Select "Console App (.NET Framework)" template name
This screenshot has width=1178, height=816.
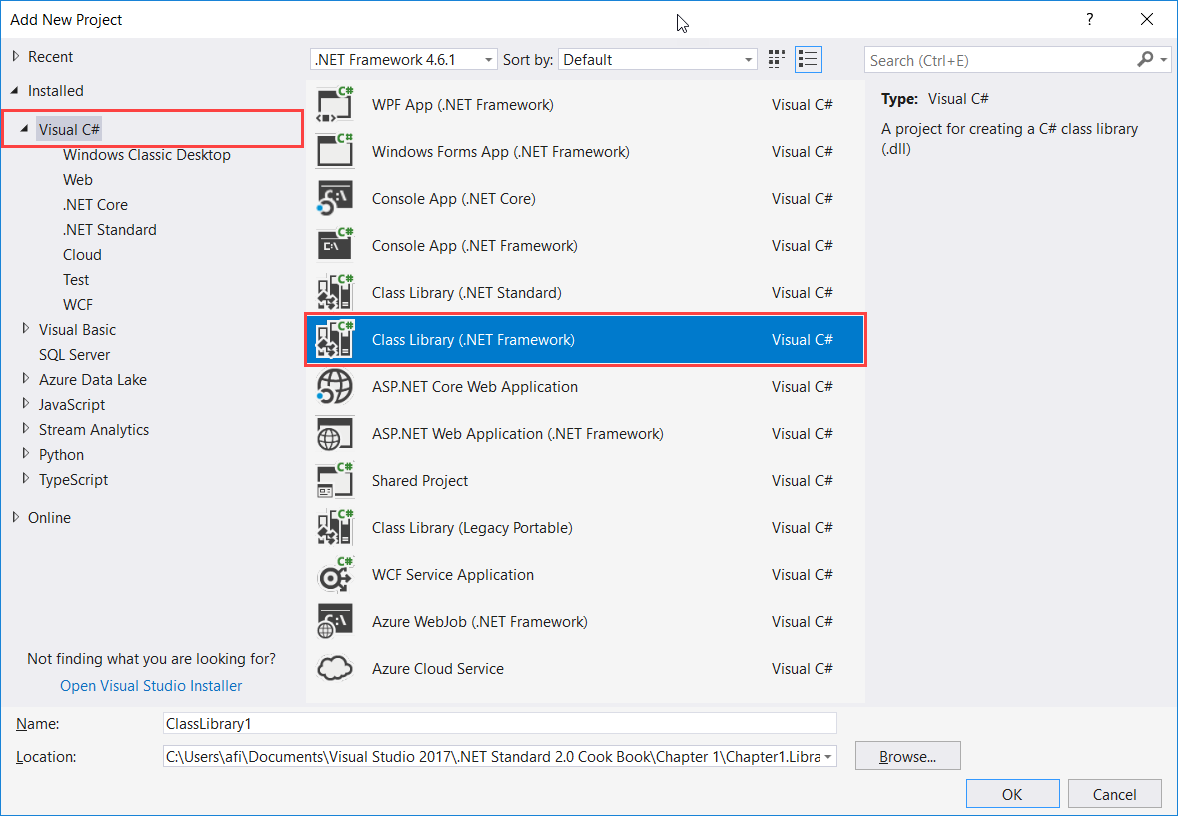[475, 246]
